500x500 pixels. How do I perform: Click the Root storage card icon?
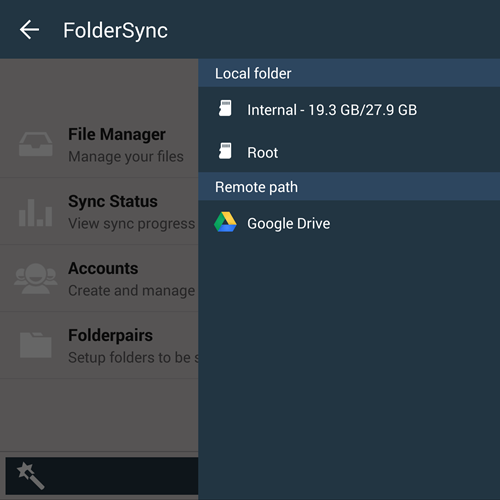pyautogui.click(x=225, y=151)
